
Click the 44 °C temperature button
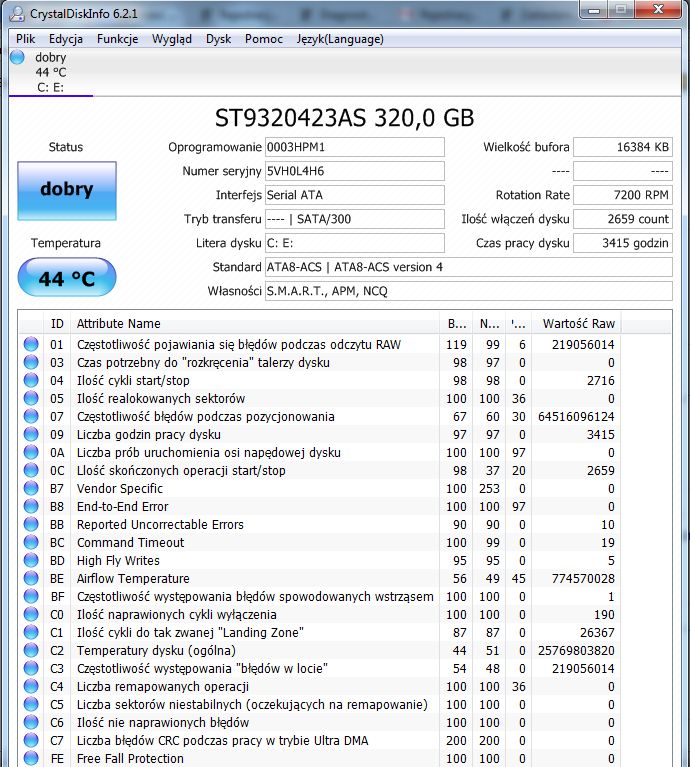67,277
